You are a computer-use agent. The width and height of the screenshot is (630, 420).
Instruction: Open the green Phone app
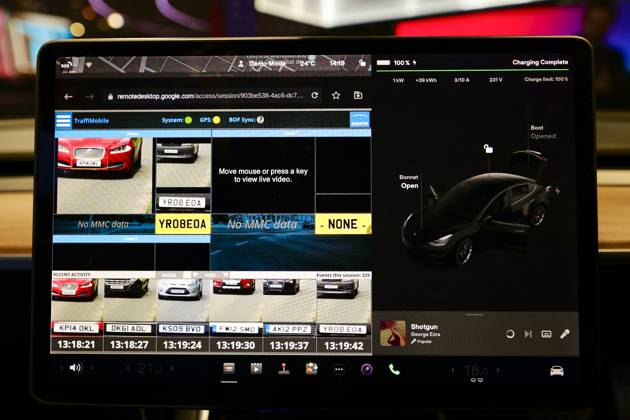[x=394, y=369]
